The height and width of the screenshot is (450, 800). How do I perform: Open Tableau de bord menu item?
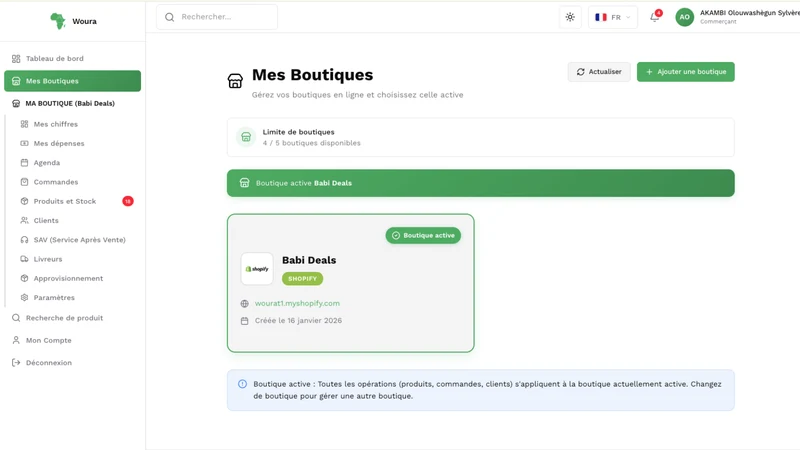(x=72, y=59)
